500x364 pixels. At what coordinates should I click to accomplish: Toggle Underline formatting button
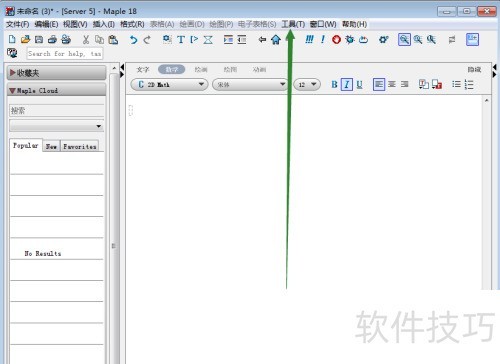359,84
